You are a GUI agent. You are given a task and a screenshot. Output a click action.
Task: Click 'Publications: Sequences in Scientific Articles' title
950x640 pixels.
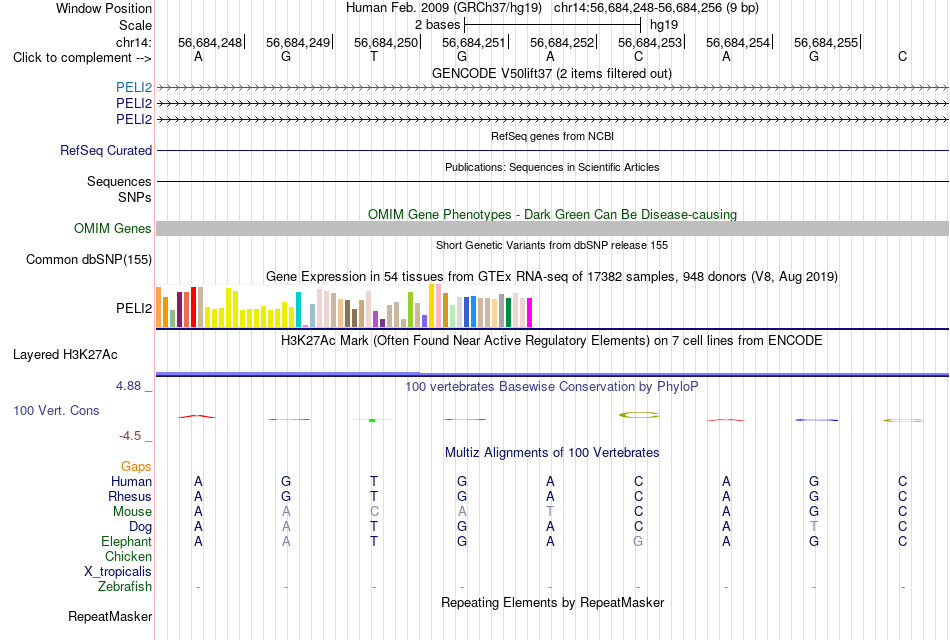[x=552, y=167]
